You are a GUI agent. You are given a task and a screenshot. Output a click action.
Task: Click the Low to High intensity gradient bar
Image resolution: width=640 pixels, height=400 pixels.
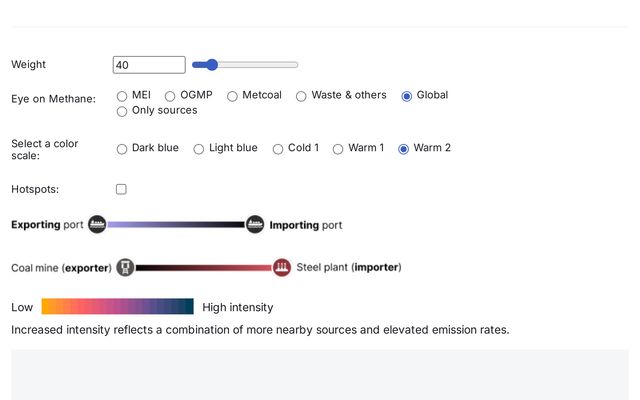[118, 307]
